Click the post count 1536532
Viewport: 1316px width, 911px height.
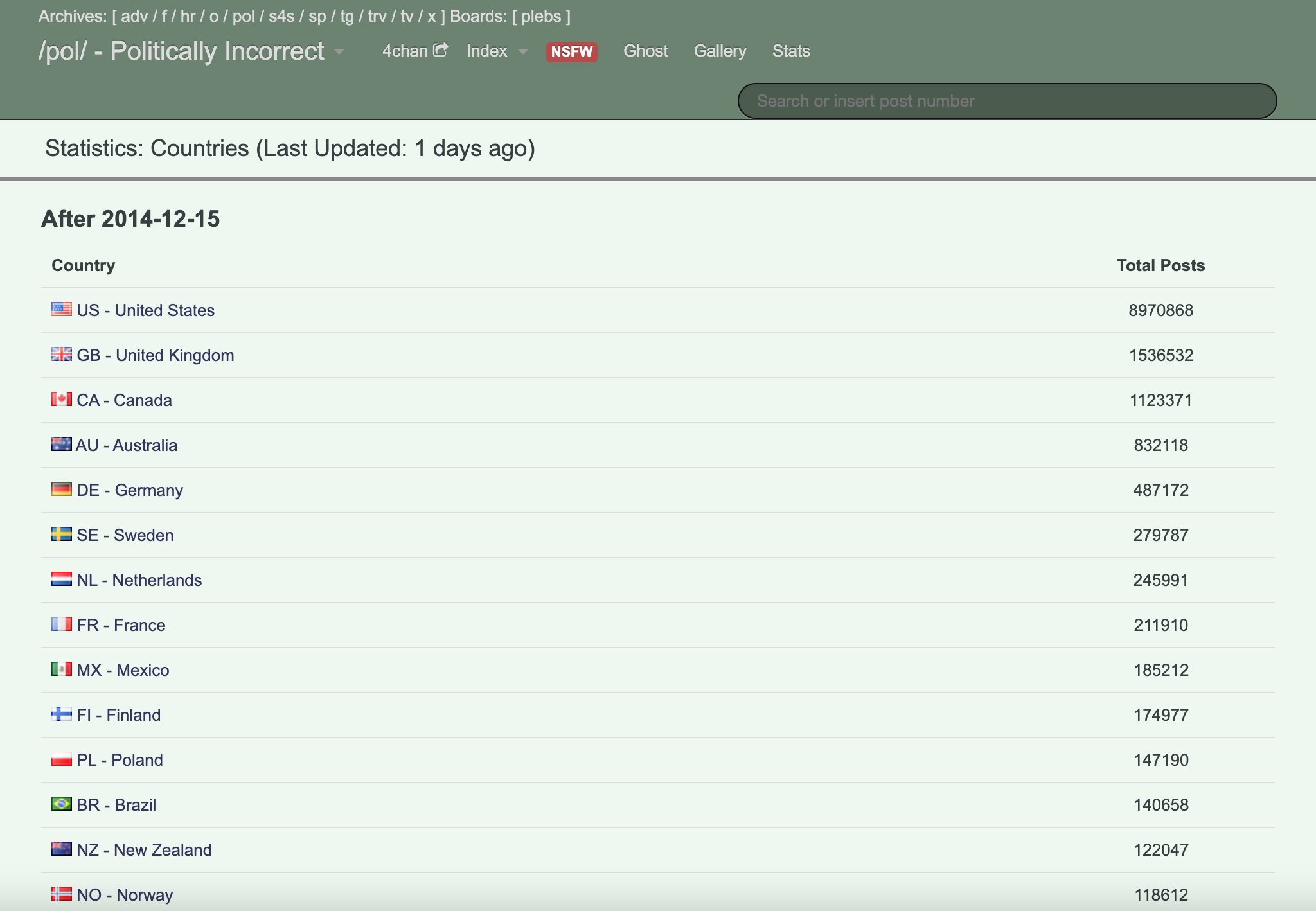click(x=1160, y=355)
